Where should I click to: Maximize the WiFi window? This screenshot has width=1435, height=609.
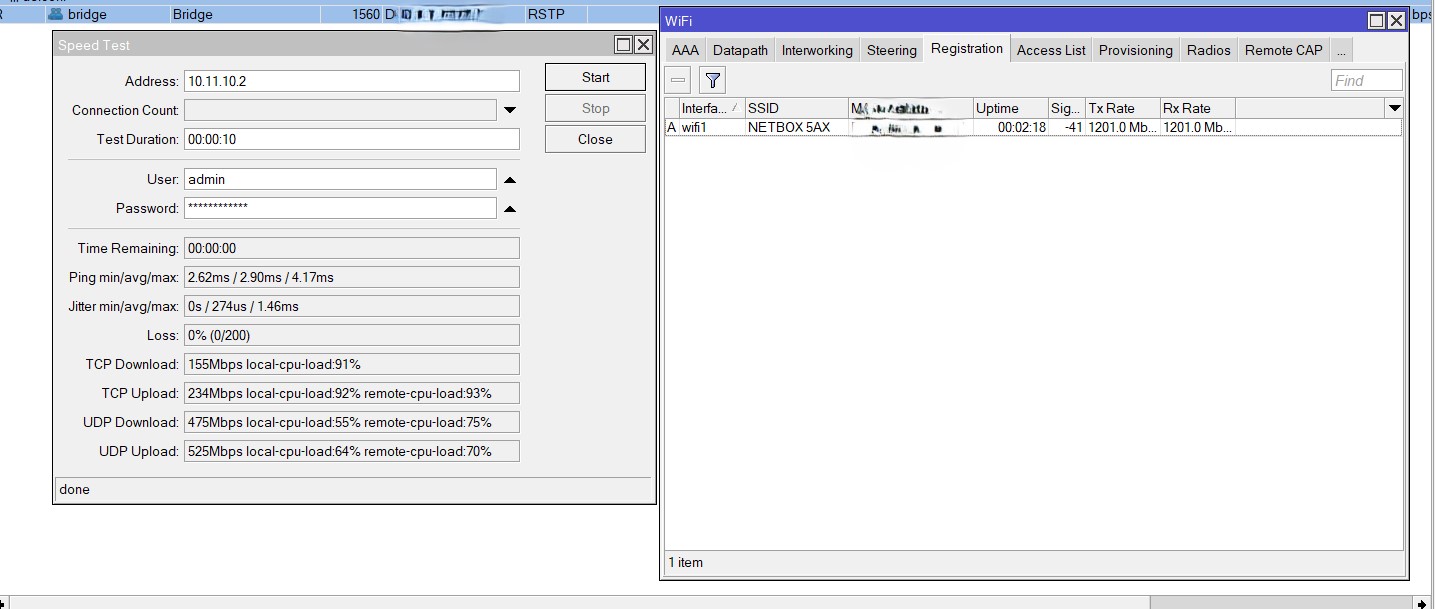click(x=1377, y=20)
